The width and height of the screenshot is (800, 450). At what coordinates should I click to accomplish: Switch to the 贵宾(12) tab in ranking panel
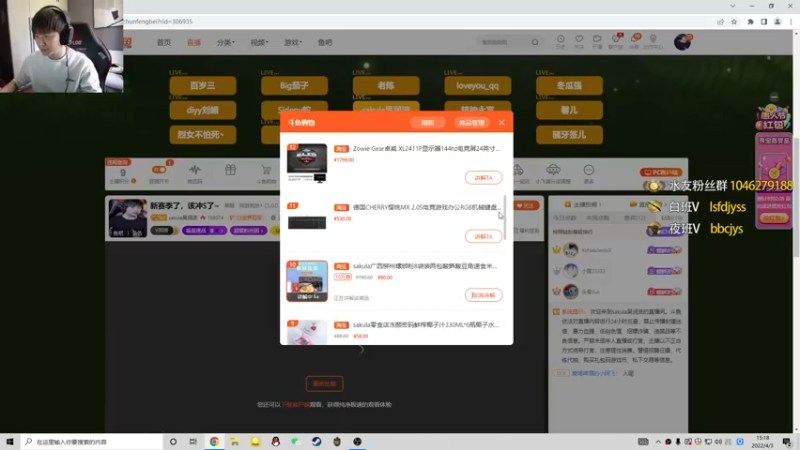[635, 218]
